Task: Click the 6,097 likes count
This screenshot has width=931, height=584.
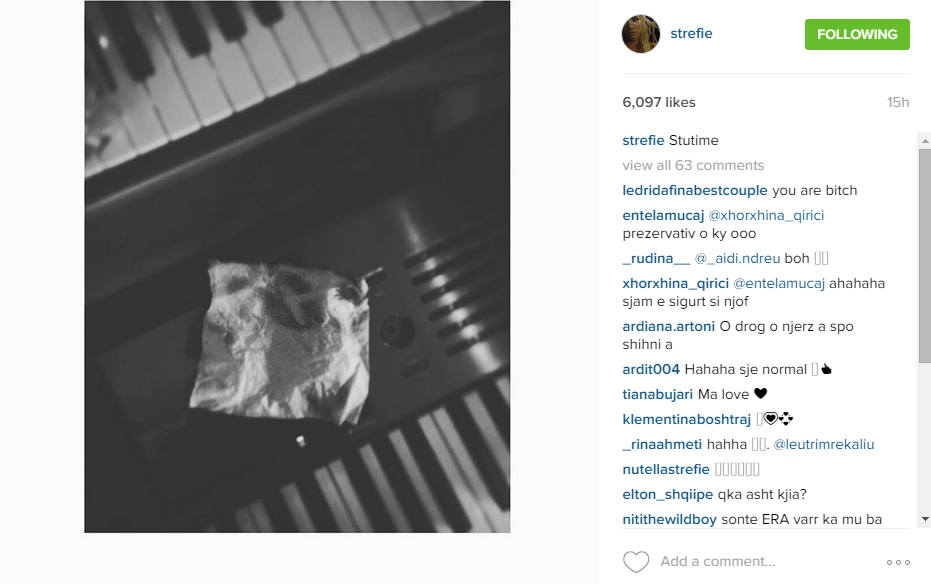Action: [x=658, y=102]
